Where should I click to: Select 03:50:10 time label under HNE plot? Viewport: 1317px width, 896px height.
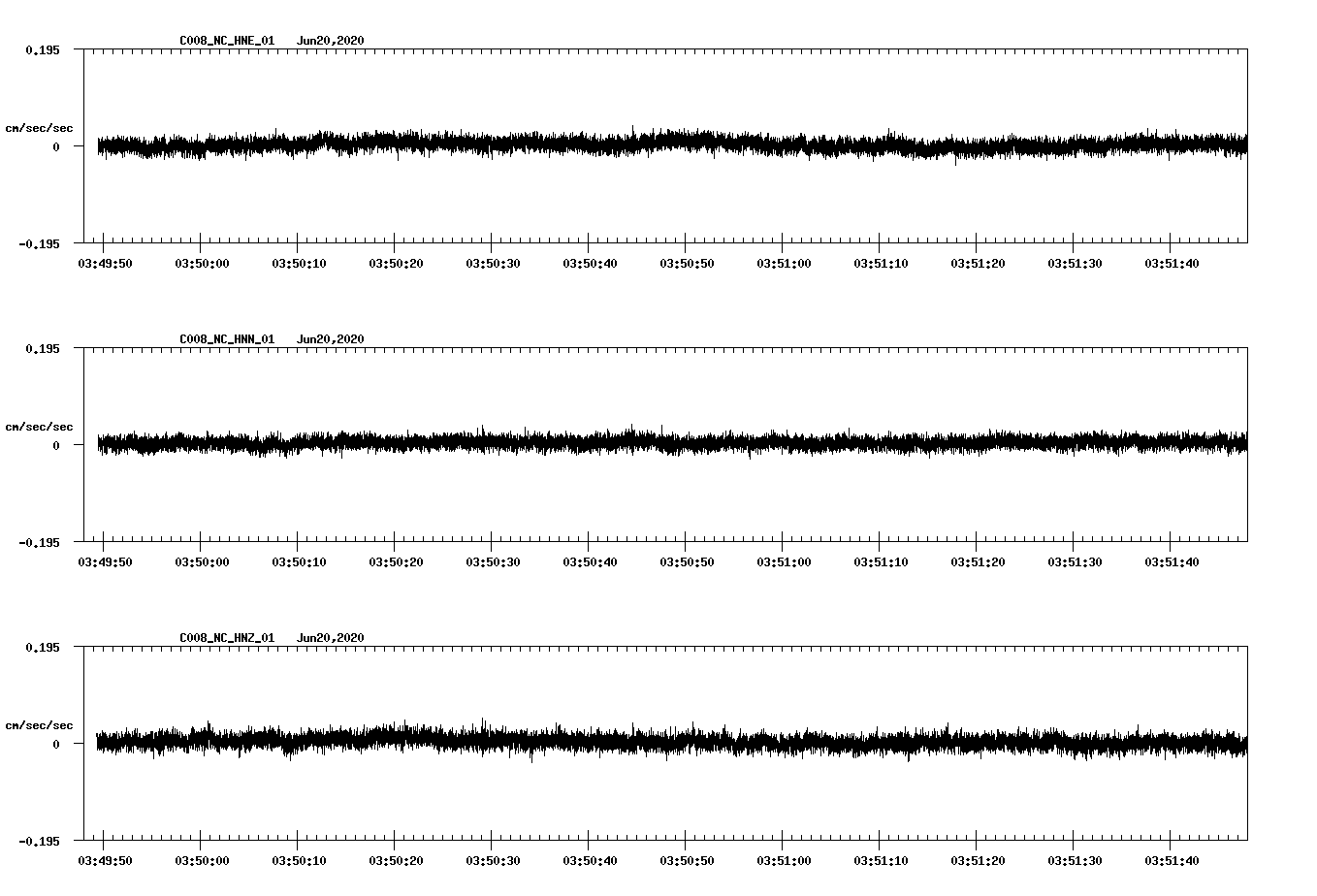(x=299, y=264)
